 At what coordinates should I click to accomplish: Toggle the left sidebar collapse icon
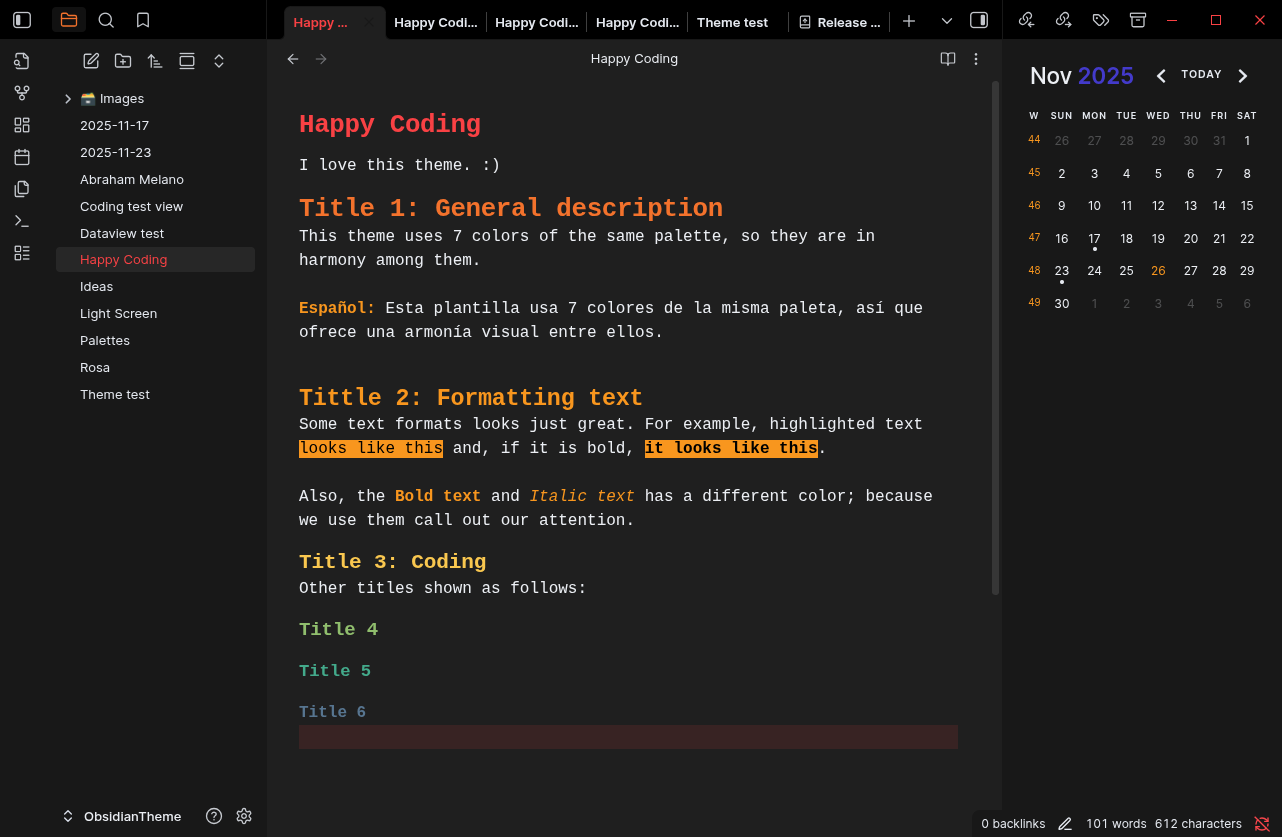click(x=22, y=20)
